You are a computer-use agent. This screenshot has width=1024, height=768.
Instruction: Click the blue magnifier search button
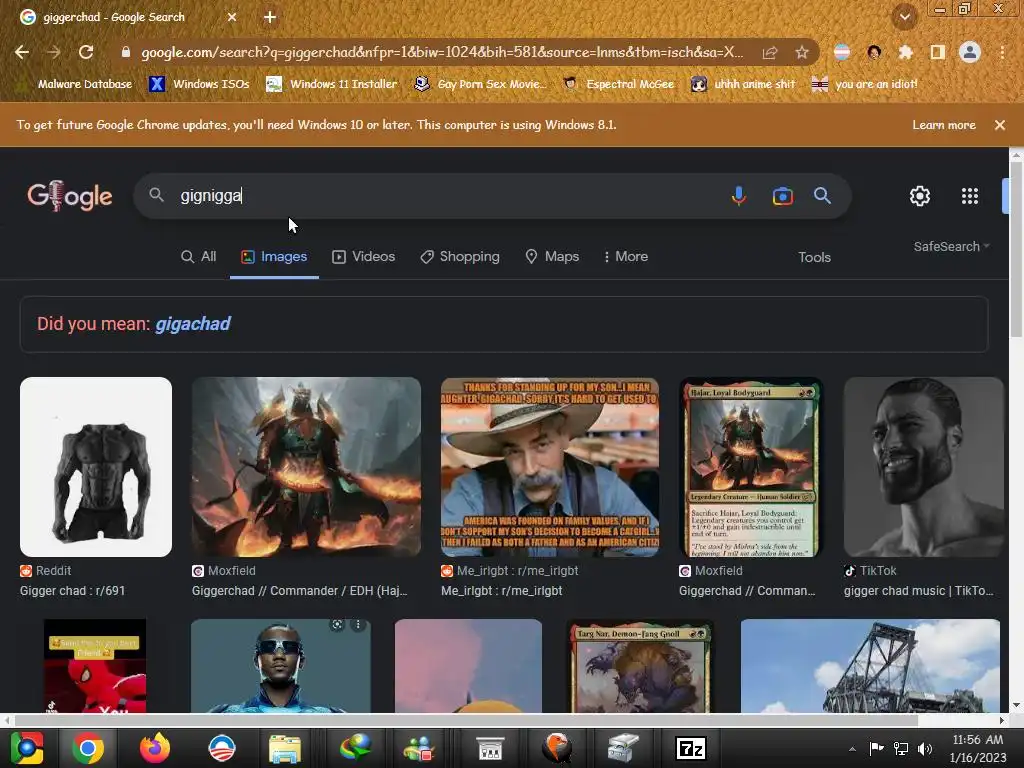pos(822,195)
